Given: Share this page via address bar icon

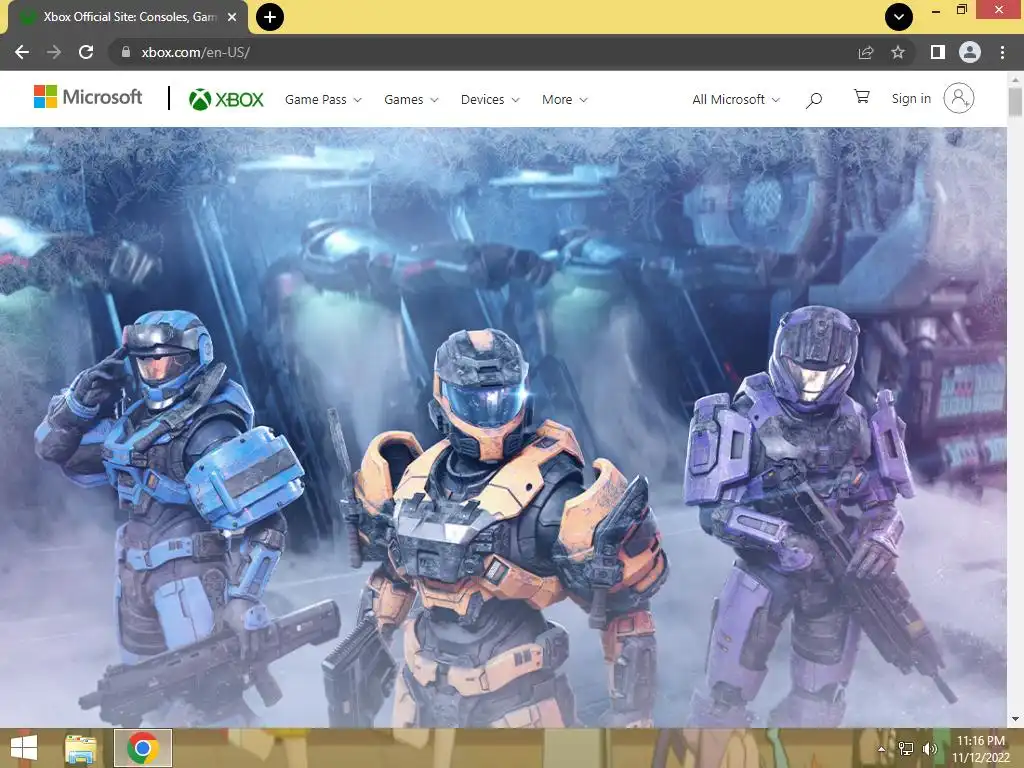Looking at the screenshot, I should [866, 52].
